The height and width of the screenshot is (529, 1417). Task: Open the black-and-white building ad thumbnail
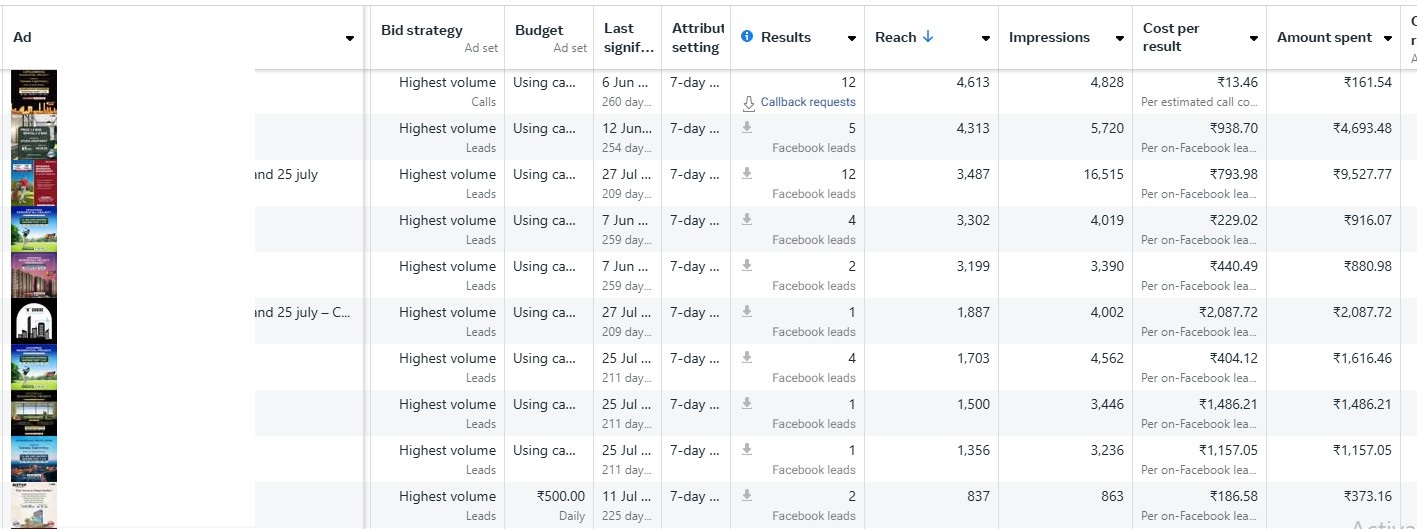[x=34, y=321]
